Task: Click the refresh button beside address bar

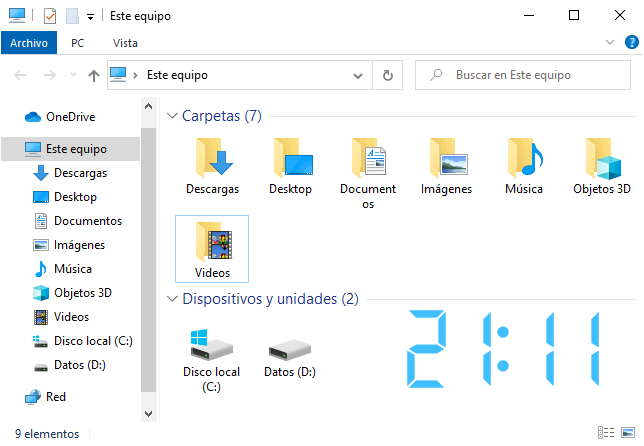Action: click(x=388, y=75)
